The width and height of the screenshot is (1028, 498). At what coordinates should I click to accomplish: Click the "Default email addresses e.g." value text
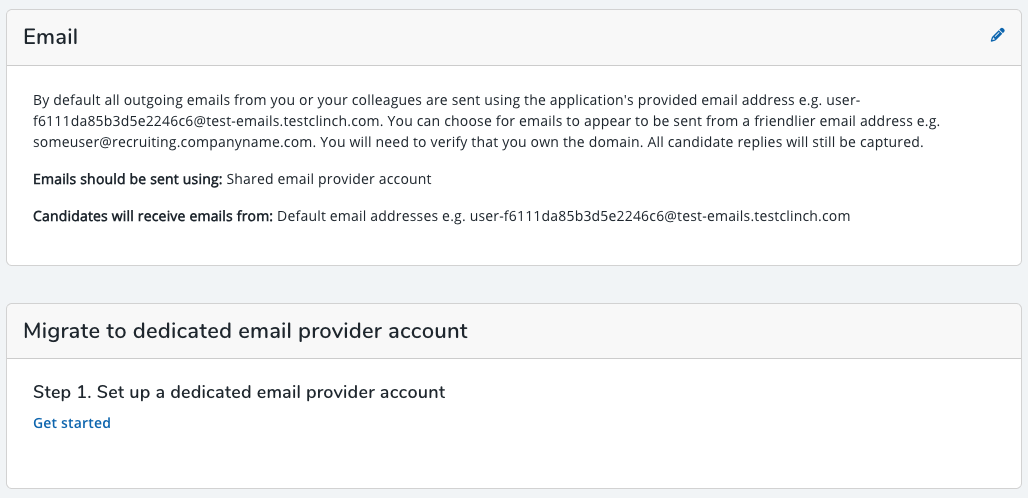pyautogui.click(x=371, y=216)
